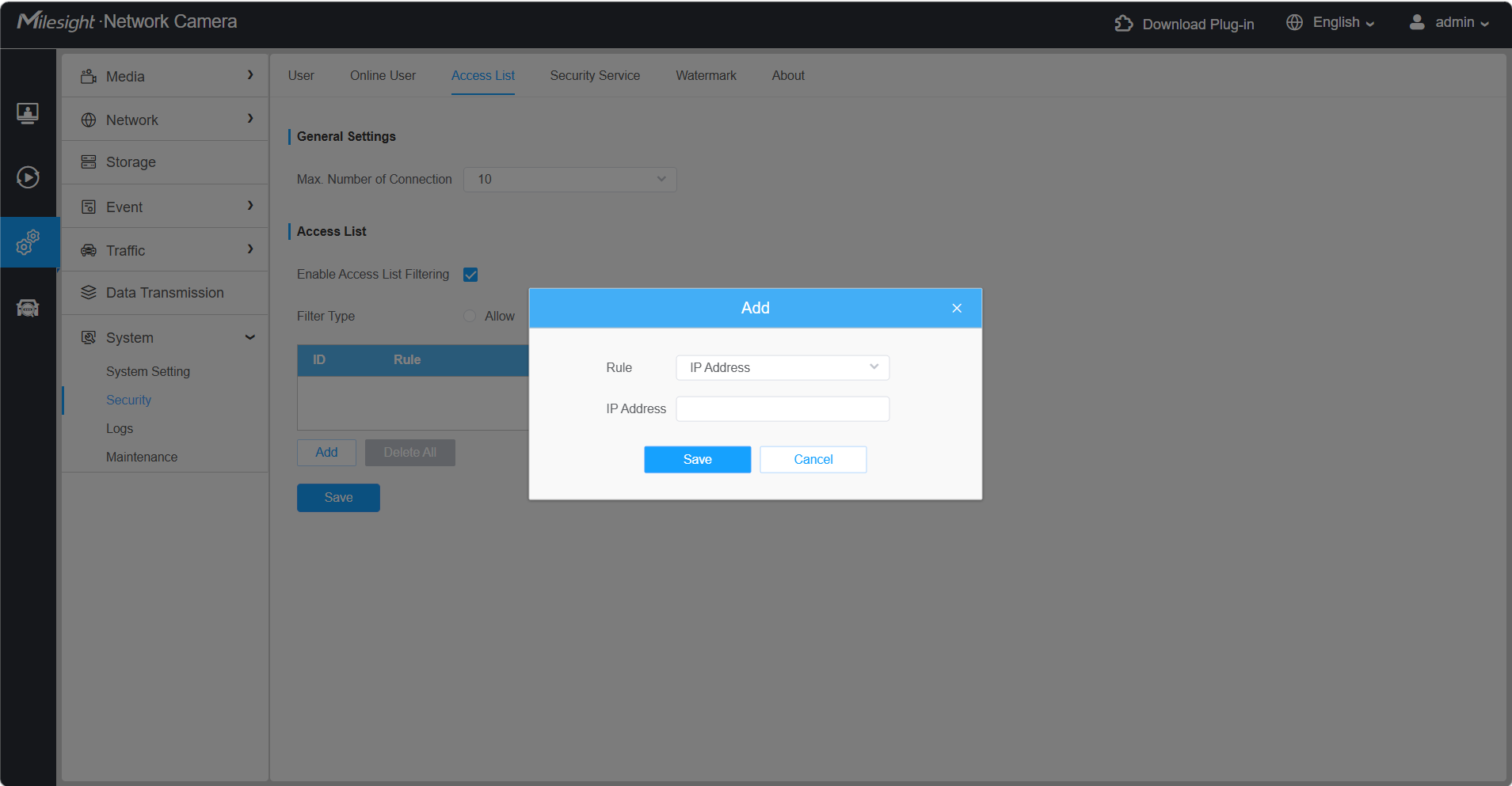Open the English language dropdown

pyautogui.click(x=1343, y=22)
